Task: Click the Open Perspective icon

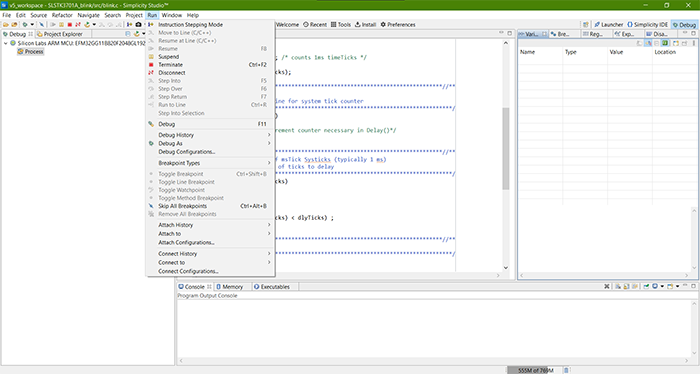Action: tap(586, 25)
